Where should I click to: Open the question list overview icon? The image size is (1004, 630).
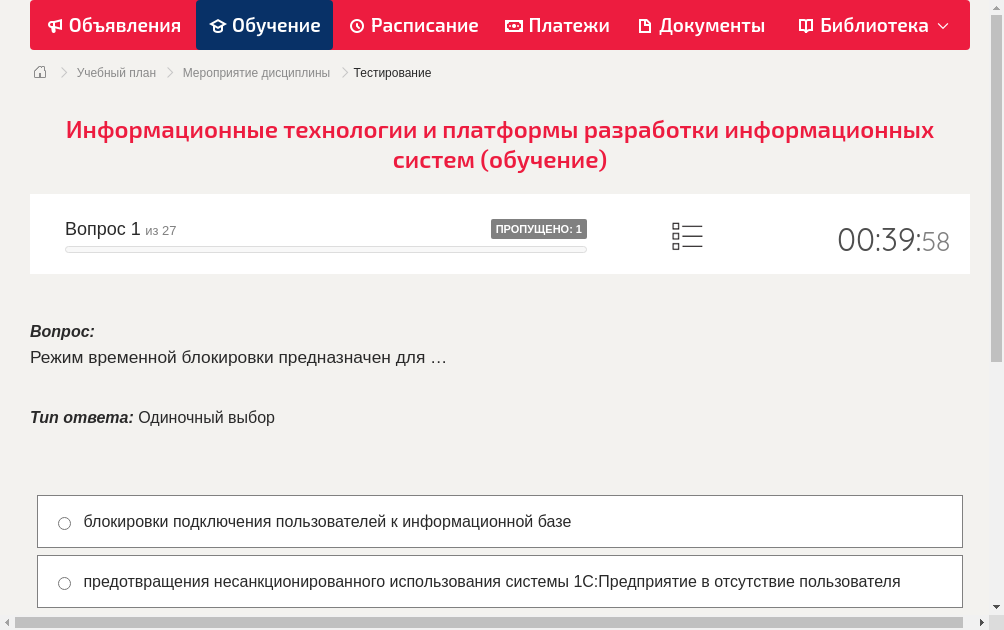tap(687, 235)
